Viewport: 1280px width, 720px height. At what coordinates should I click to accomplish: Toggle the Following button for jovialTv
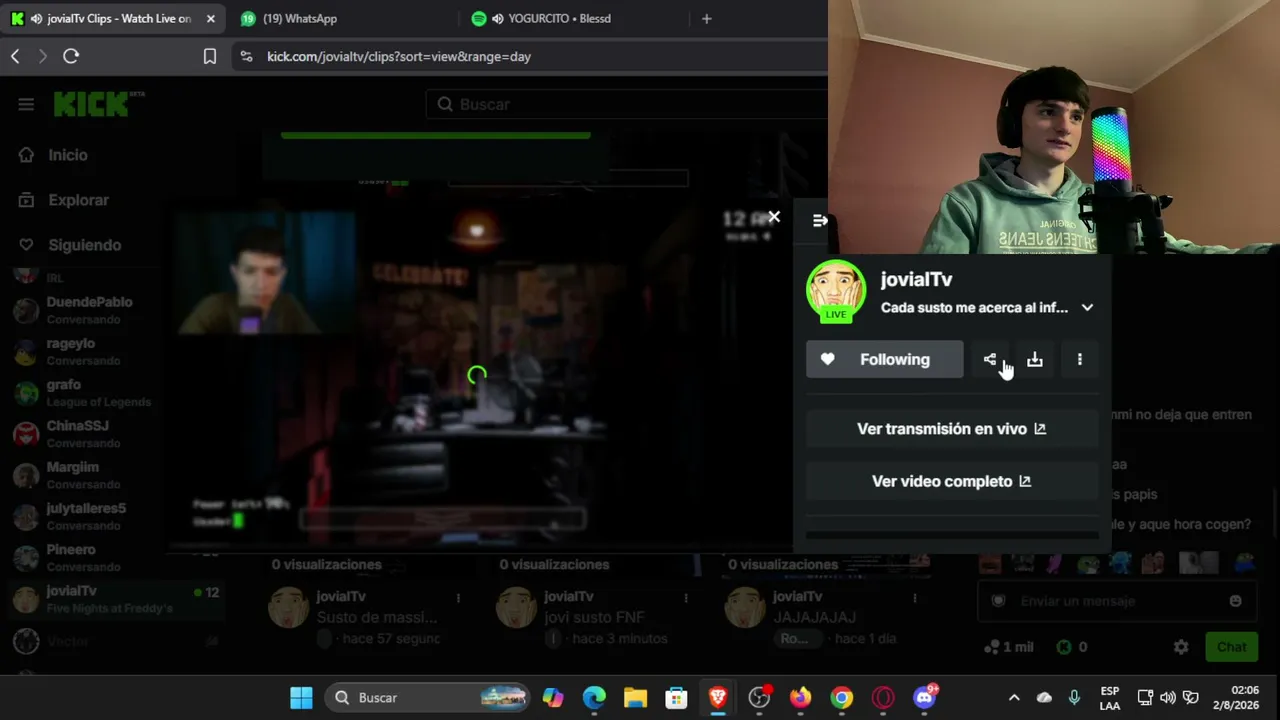point(885,360)
